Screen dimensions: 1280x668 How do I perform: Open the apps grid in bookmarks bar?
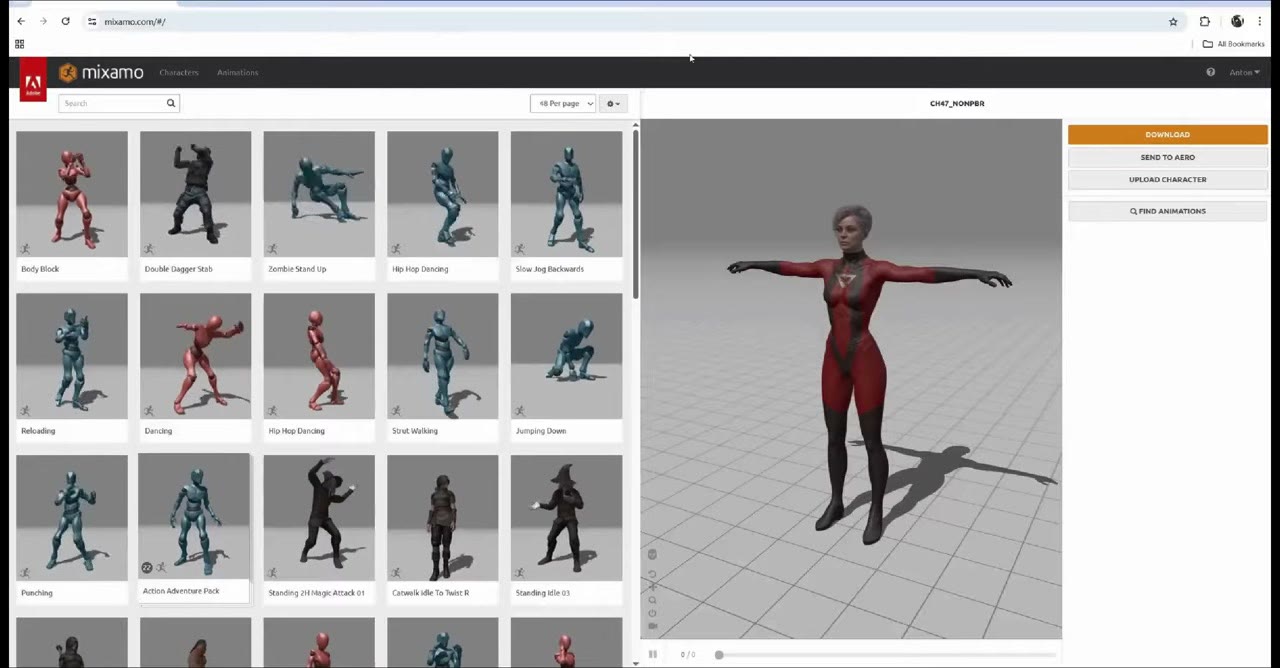[x=19, y=44]
